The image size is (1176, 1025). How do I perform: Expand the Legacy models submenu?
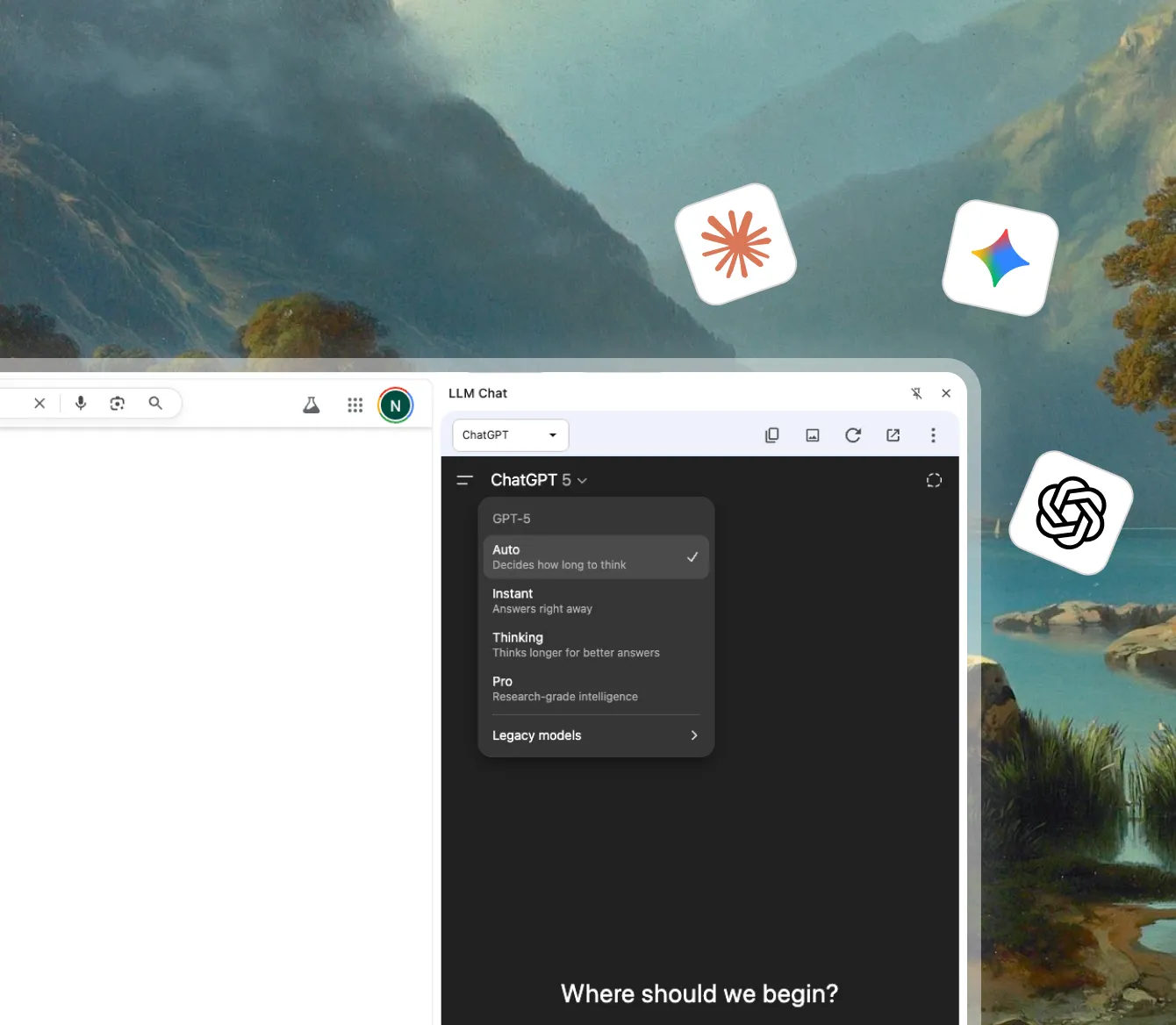[595, 735]
